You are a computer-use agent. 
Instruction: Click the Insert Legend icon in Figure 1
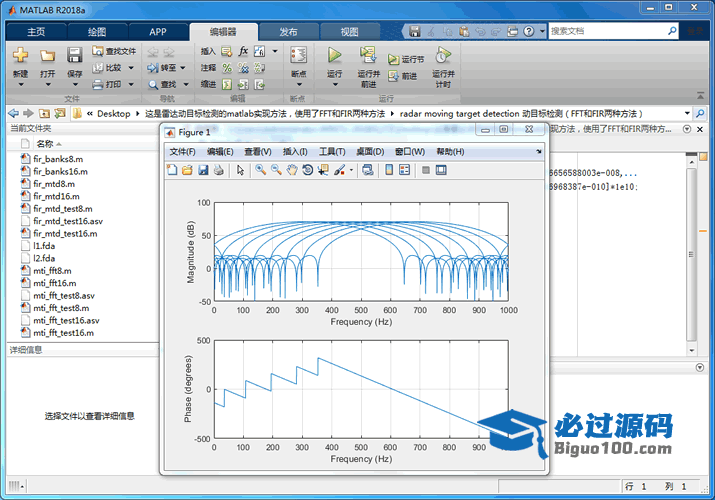[404, 170]
